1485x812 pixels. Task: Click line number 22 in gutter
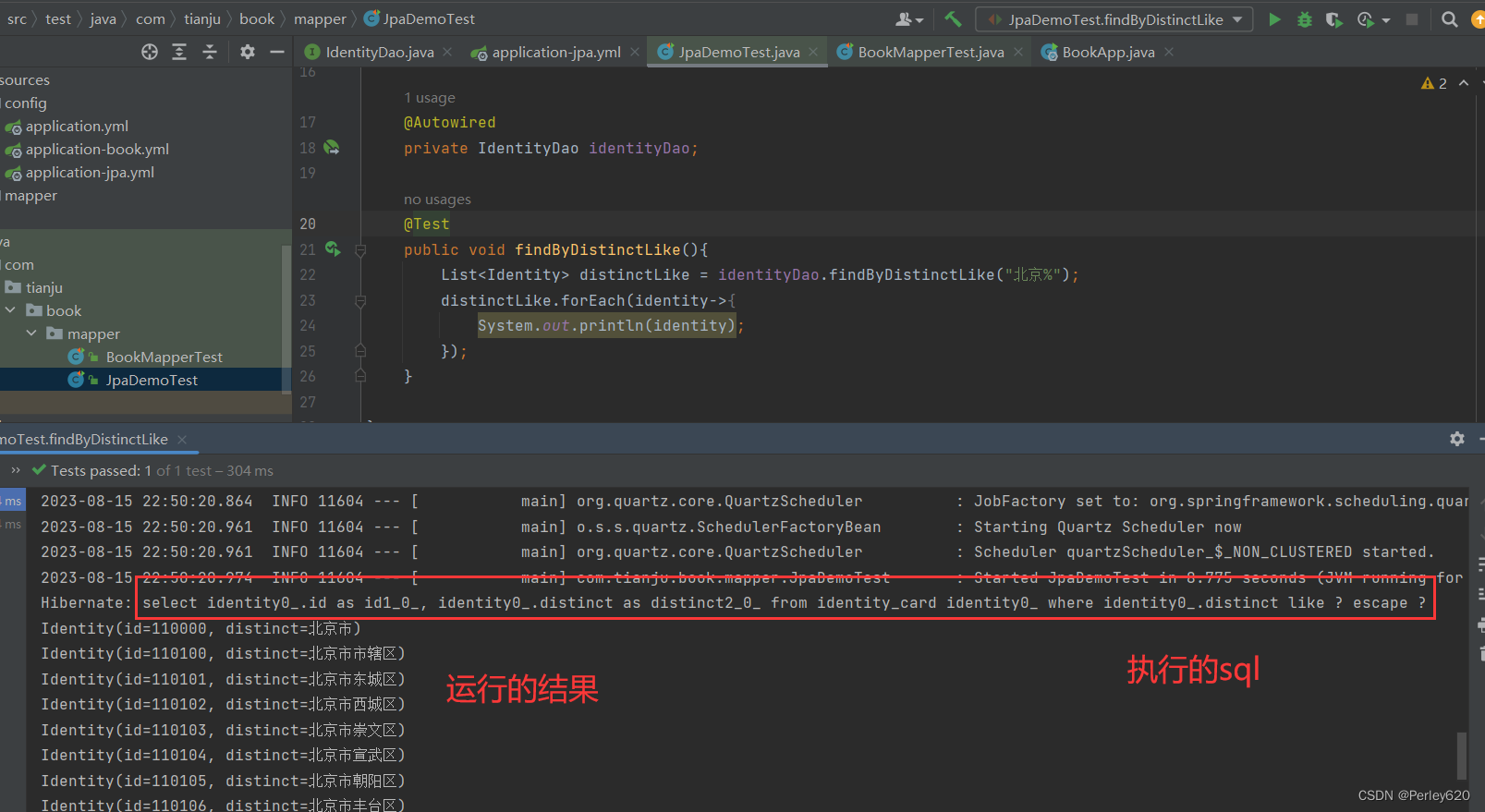pos(308,274)
